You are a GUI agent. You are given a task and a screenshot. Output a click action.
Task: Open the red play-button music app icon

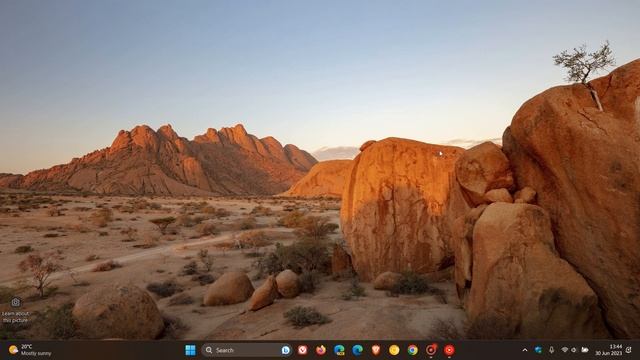[x=449, y=350]
